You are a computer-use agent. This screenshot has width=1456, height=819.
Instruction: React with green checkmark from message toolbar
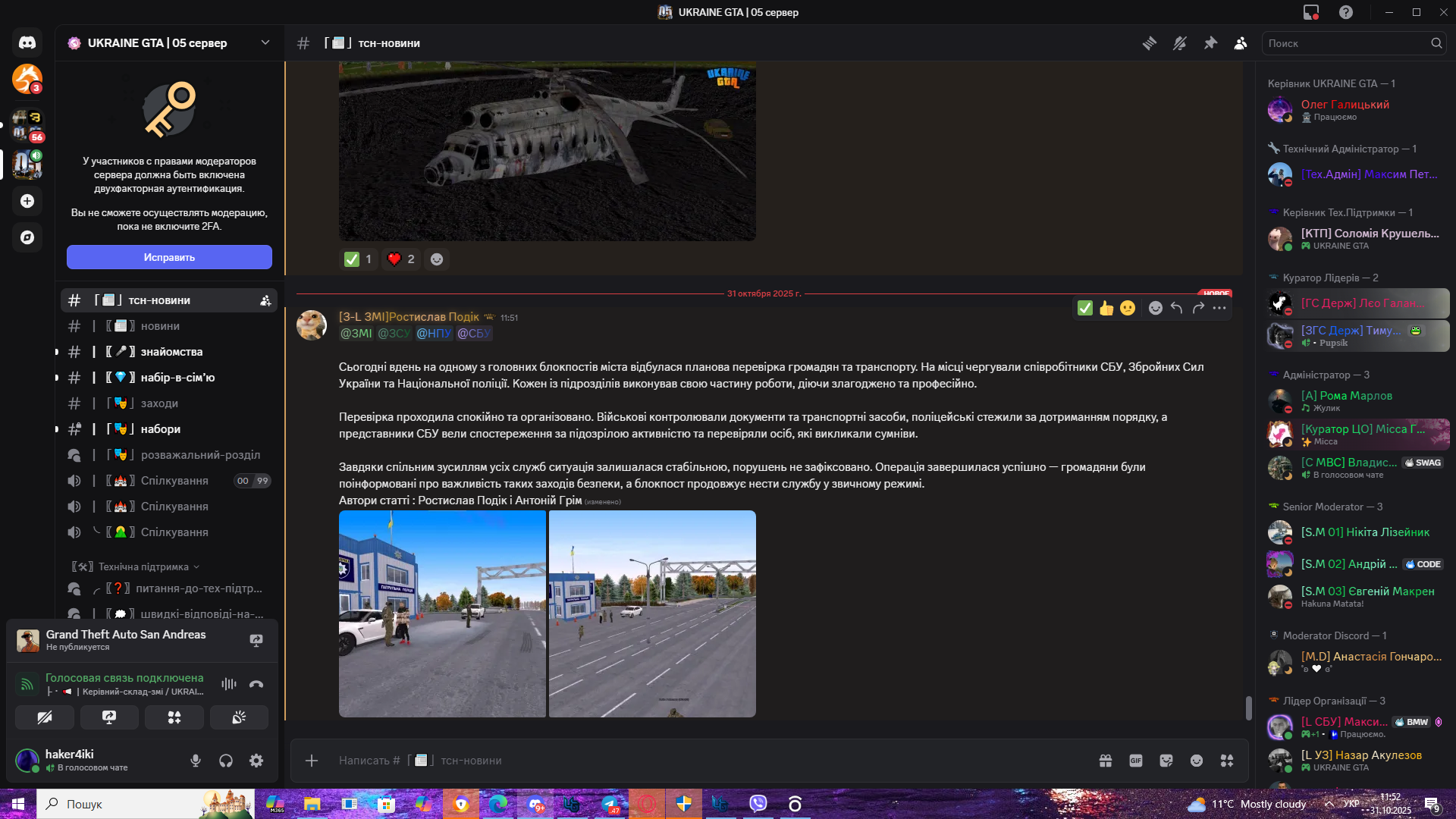[x=1085, y=308]
